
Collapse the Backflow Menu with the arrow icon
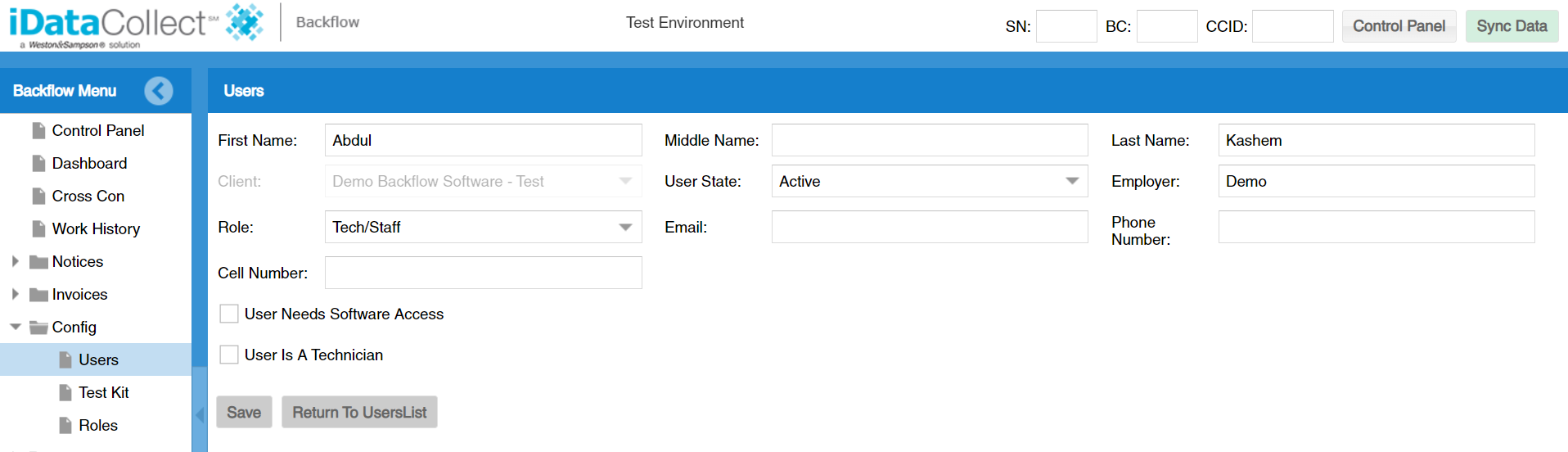pyautogui.click(x=159, y=91)
